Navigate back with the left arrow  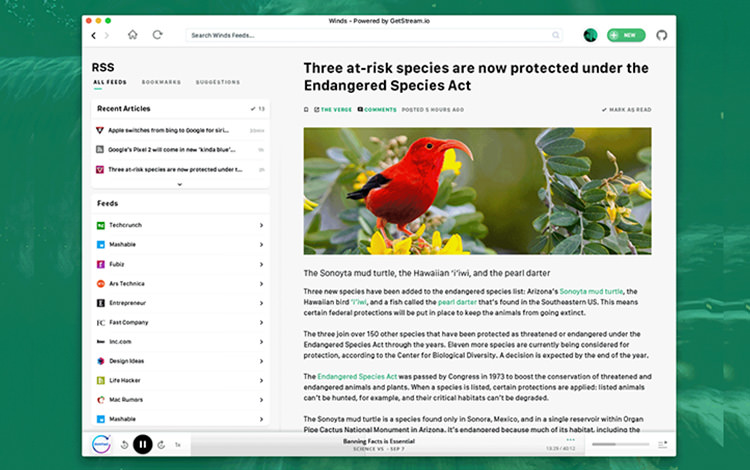coord(94,35)
